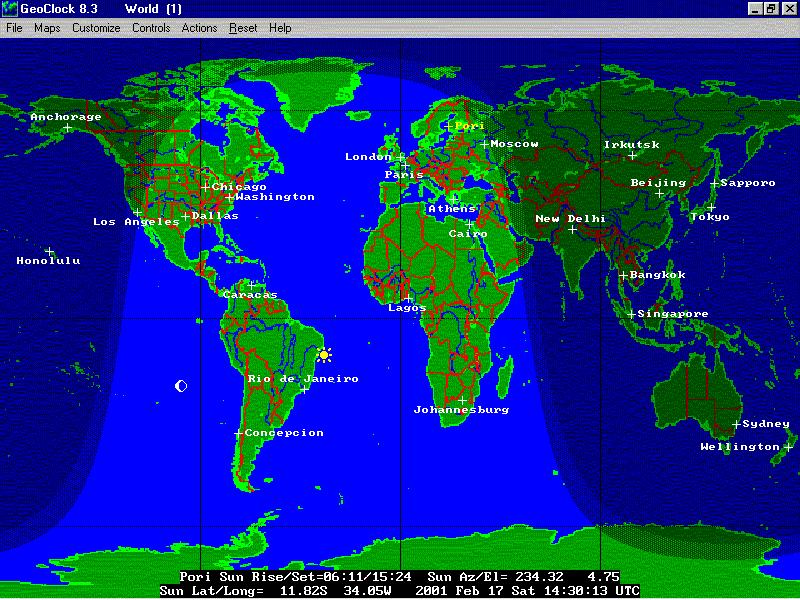Click the Chicago city label
Screen dimensions: 800x600
pyautogui.click(x=239, y=187)
